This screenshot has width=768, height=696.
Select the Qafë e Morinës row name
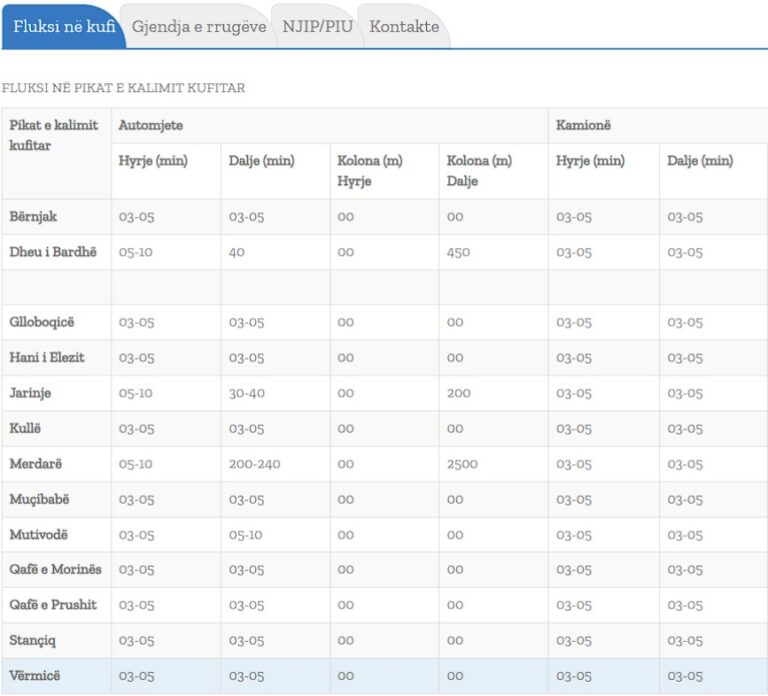click(x=55, y=570)
